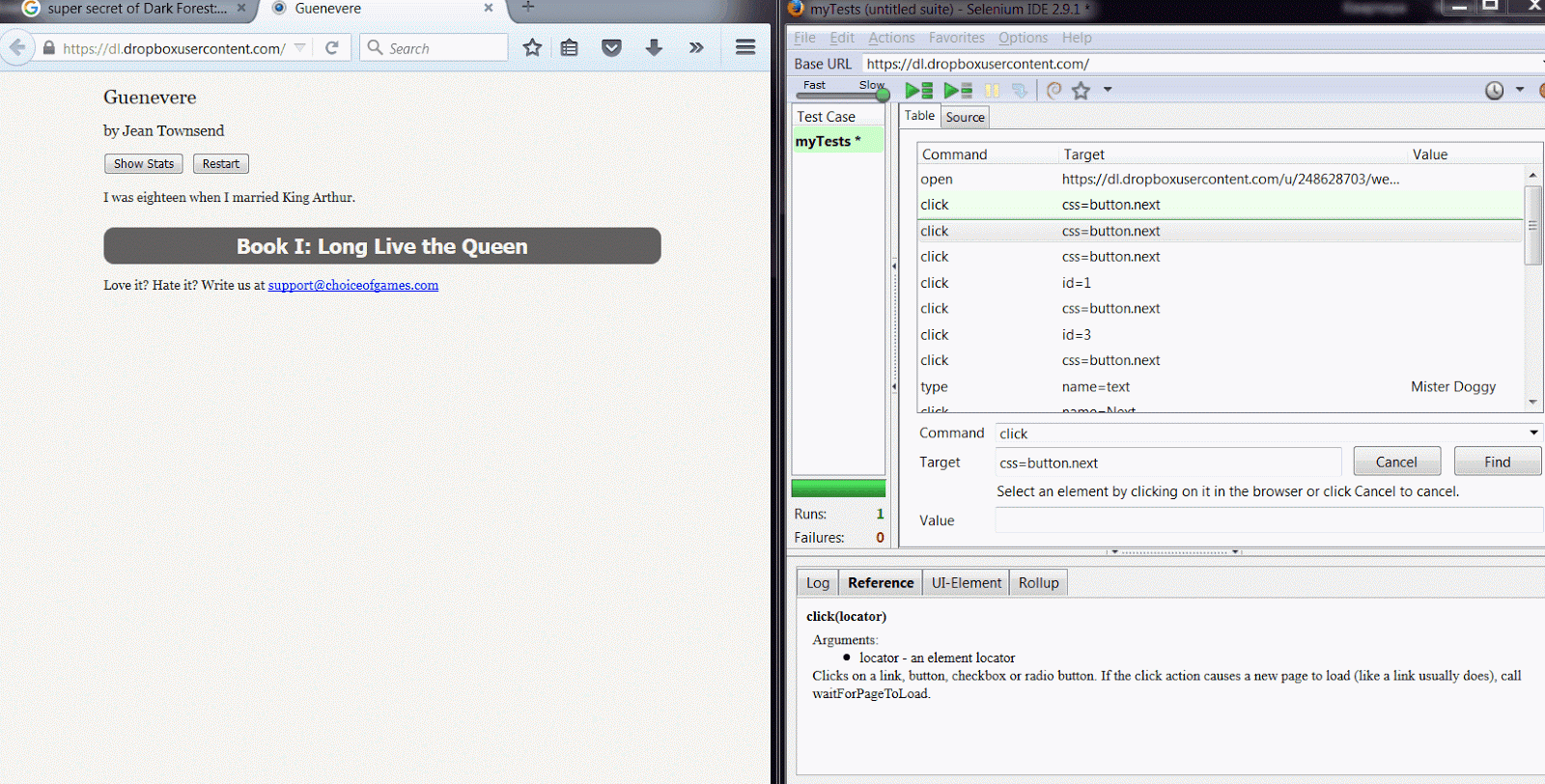Open URL history dropdown in Firefox address bar
Viewport: 1545px width, 784px height.
coord(300,47)
